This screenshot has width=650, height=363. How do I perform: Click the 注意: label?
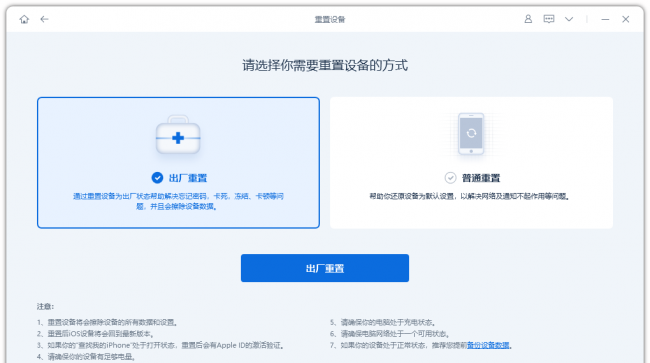click(46, 307)
